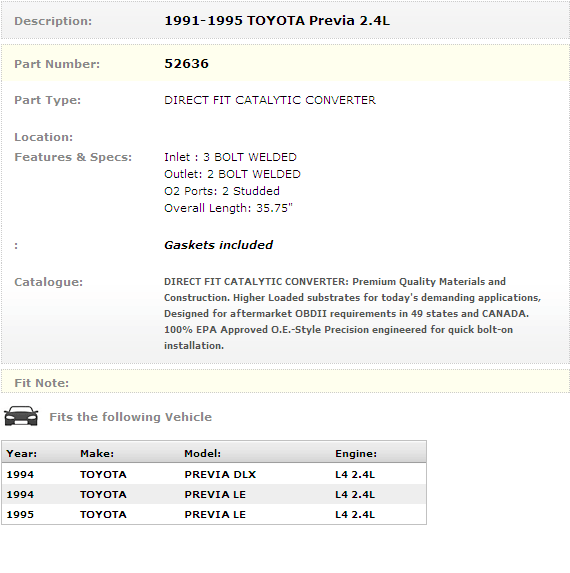Select DIRECT FIT CATALYTIC CONVERTER part type text

(x=270, y=100)
